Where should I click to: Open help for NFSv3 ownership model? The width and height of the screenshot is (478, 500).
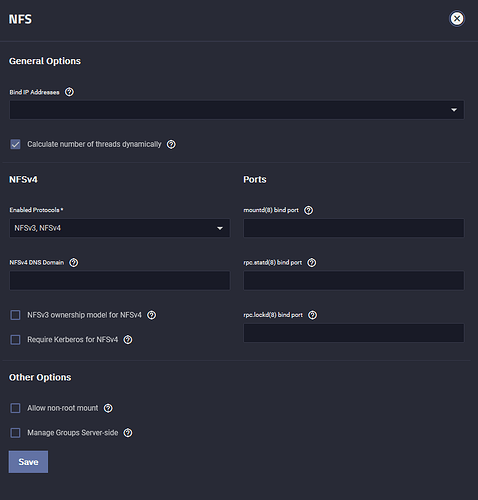point(152,315)
